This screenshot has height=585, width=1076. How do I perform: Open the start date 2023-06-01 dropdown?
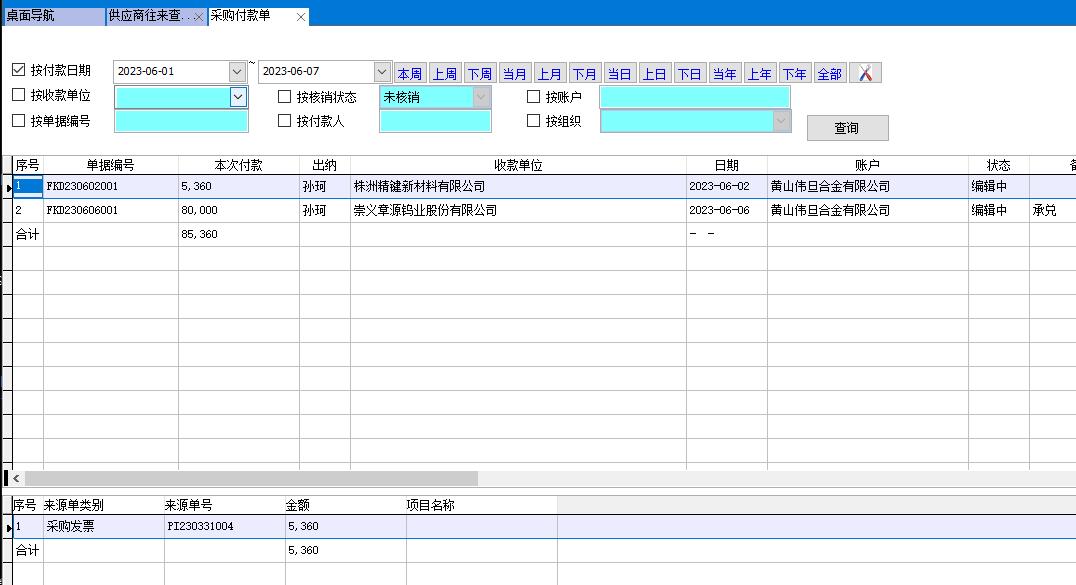click(237, 72)
